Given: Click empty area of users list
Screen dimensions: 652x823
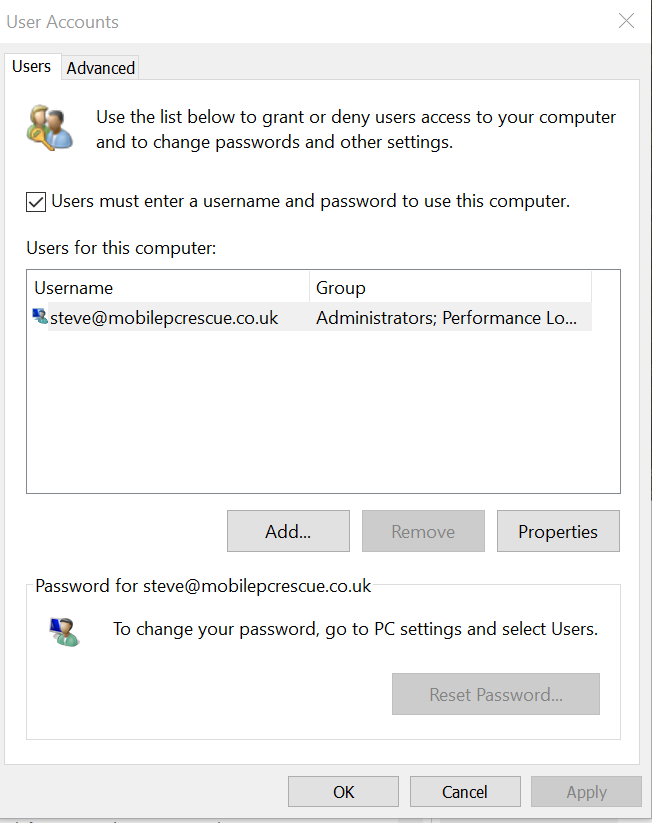Looking at the screenshot, I should click(323, 412).
